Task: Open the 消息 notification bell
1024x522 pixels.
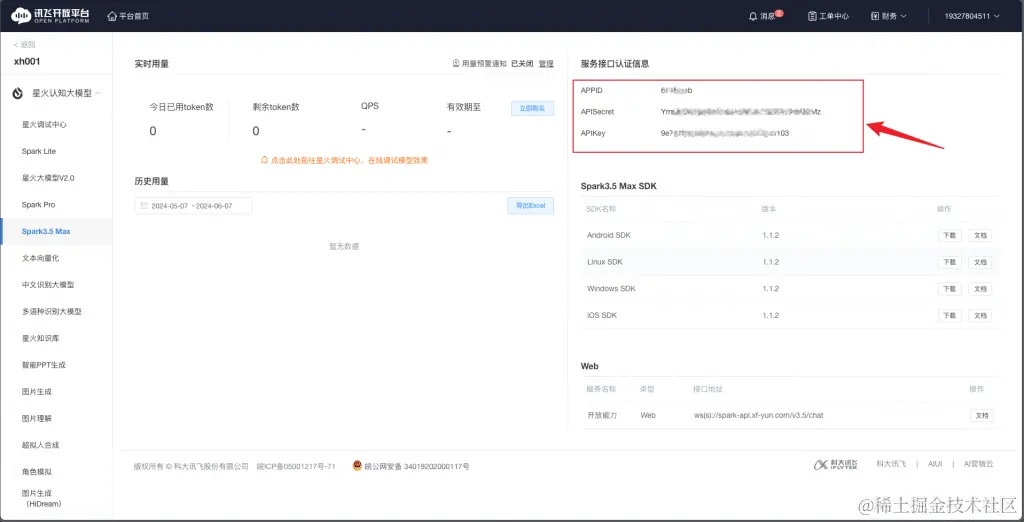Action: click(x=765, y=16)
